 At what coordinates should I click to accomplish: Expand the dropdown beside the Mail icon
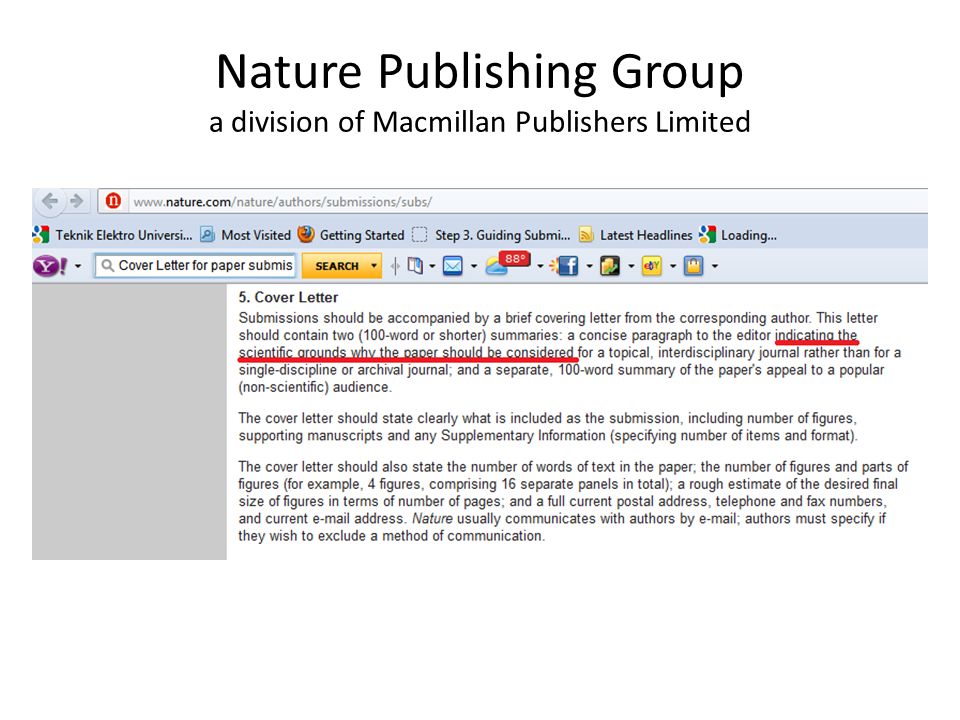473,266
